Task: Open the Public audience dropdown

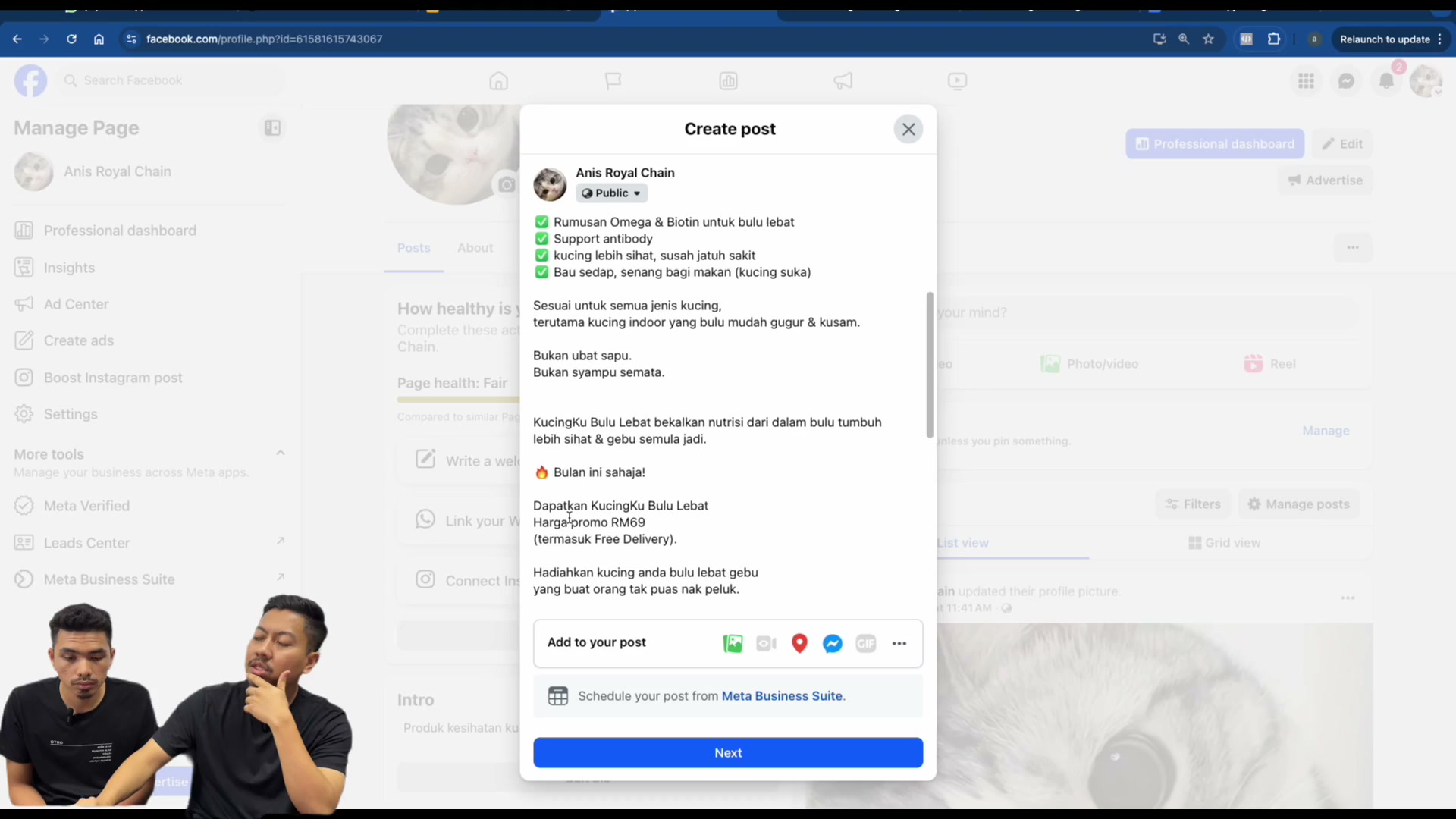Action: 612,193
